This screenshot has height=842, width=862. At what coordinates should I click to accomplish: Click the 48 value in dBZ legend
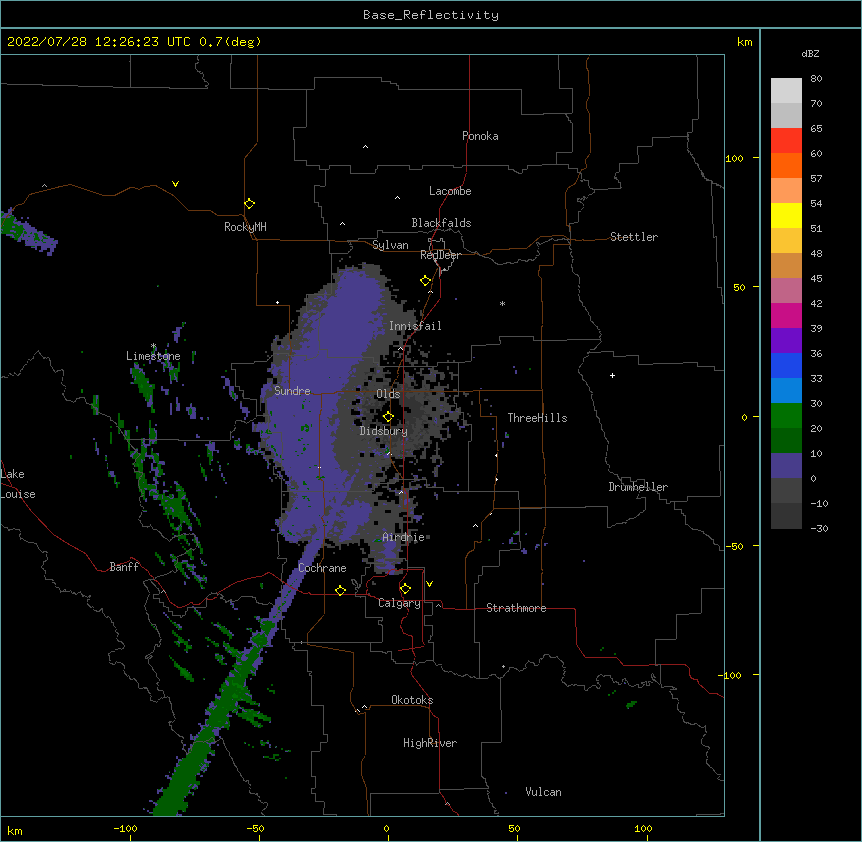(x=816, y=253)
